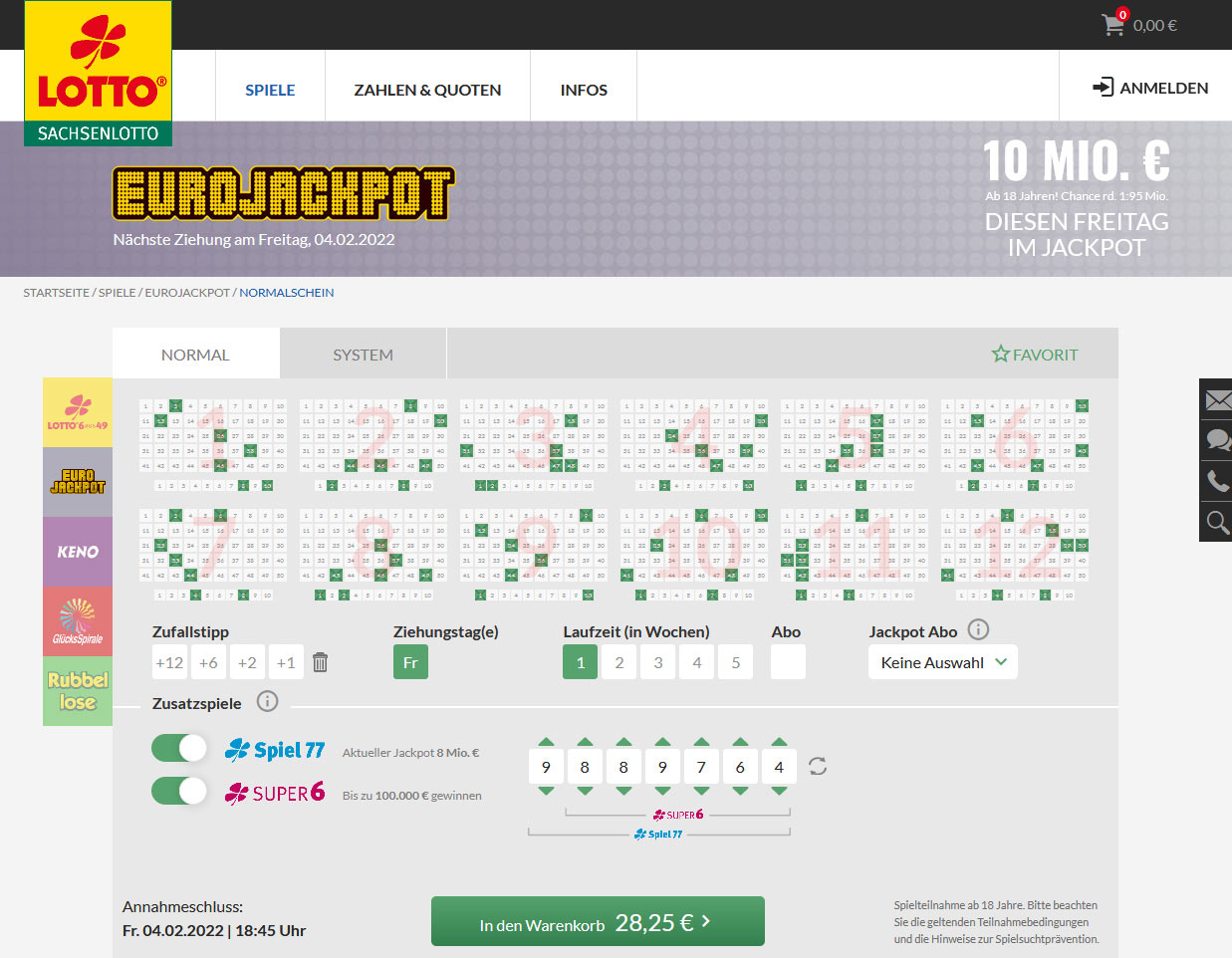Screen dimensions: 1232x958
Task: Select Eurojackpot in the game sidebar
Action: (x=78, y=482)
